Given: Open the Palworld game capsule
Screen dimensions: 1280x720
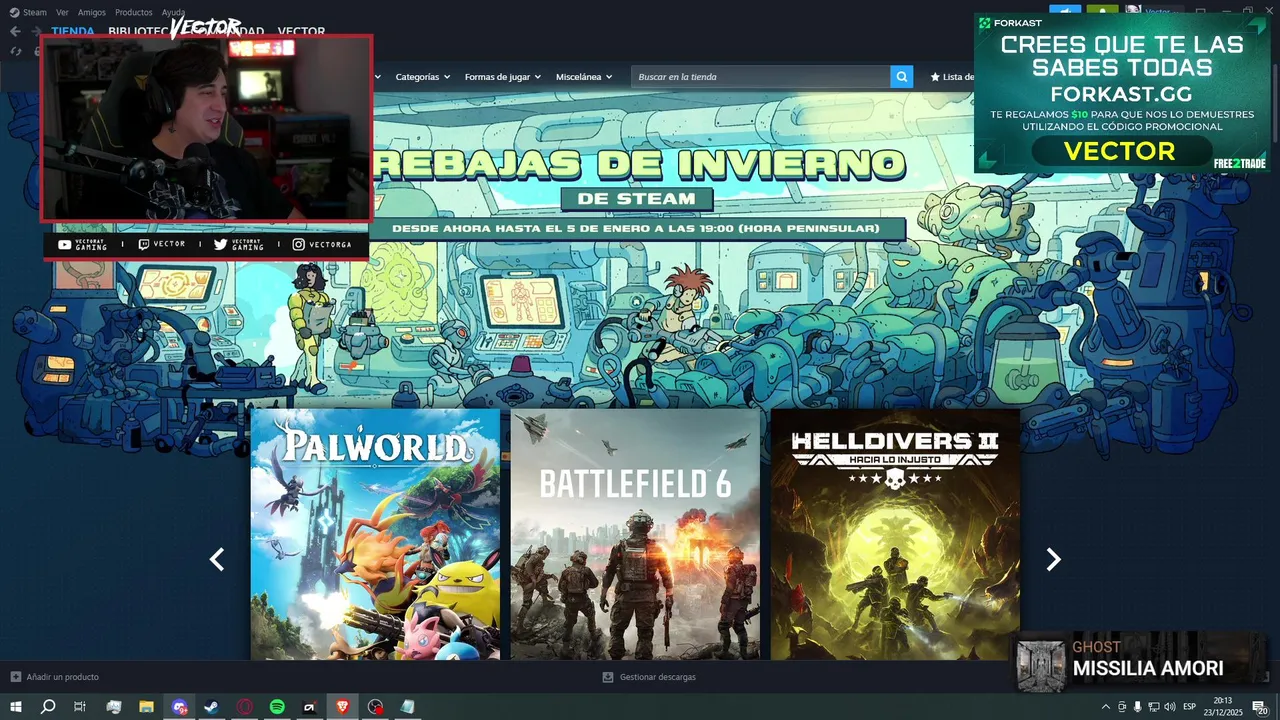Looking at the screenshot, I should pos(375,534).
